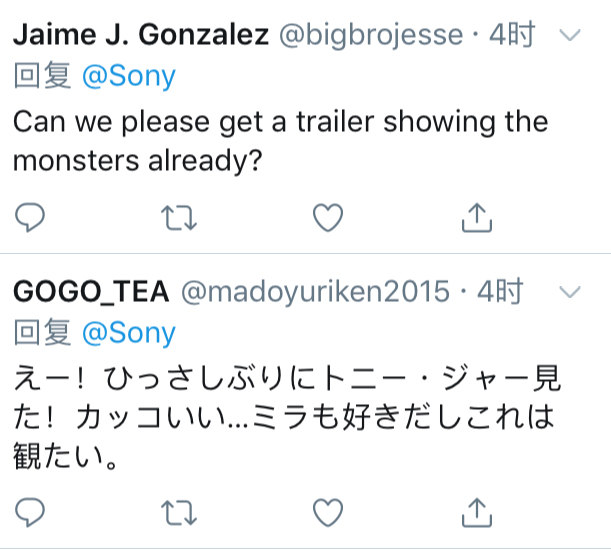Screen dimensions: 611x550
Task: Like the monsters trailer tweet
Action: point(328,218)
